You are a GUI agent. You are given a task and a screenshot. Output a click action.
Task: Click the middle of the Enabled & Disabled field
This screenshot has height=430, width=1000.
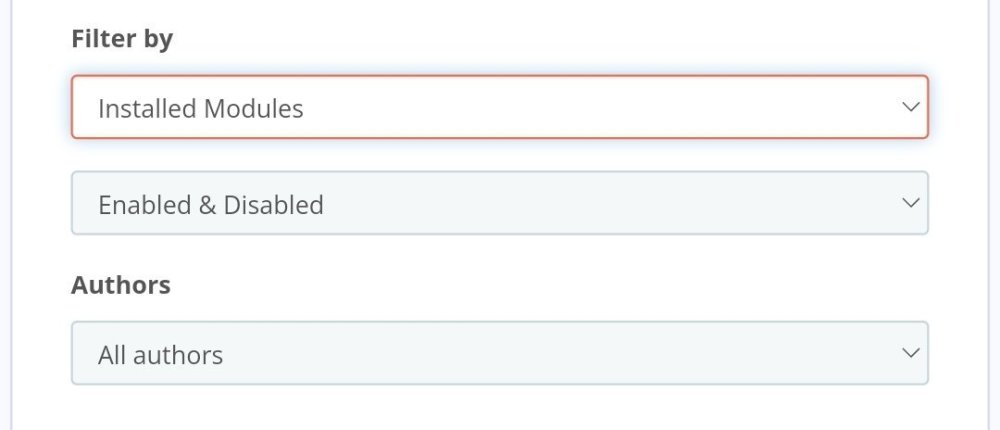tap(499, 204)
